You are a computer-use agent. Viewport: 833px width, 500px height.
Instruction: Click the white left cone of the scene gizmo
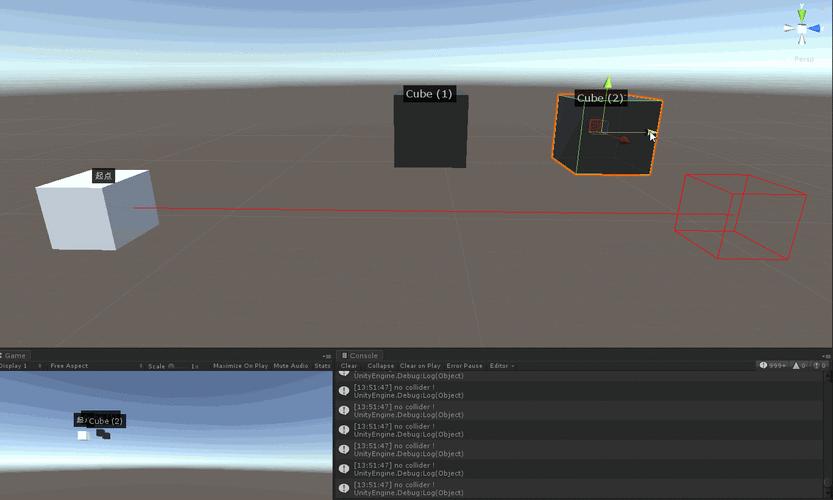[790, 29]
